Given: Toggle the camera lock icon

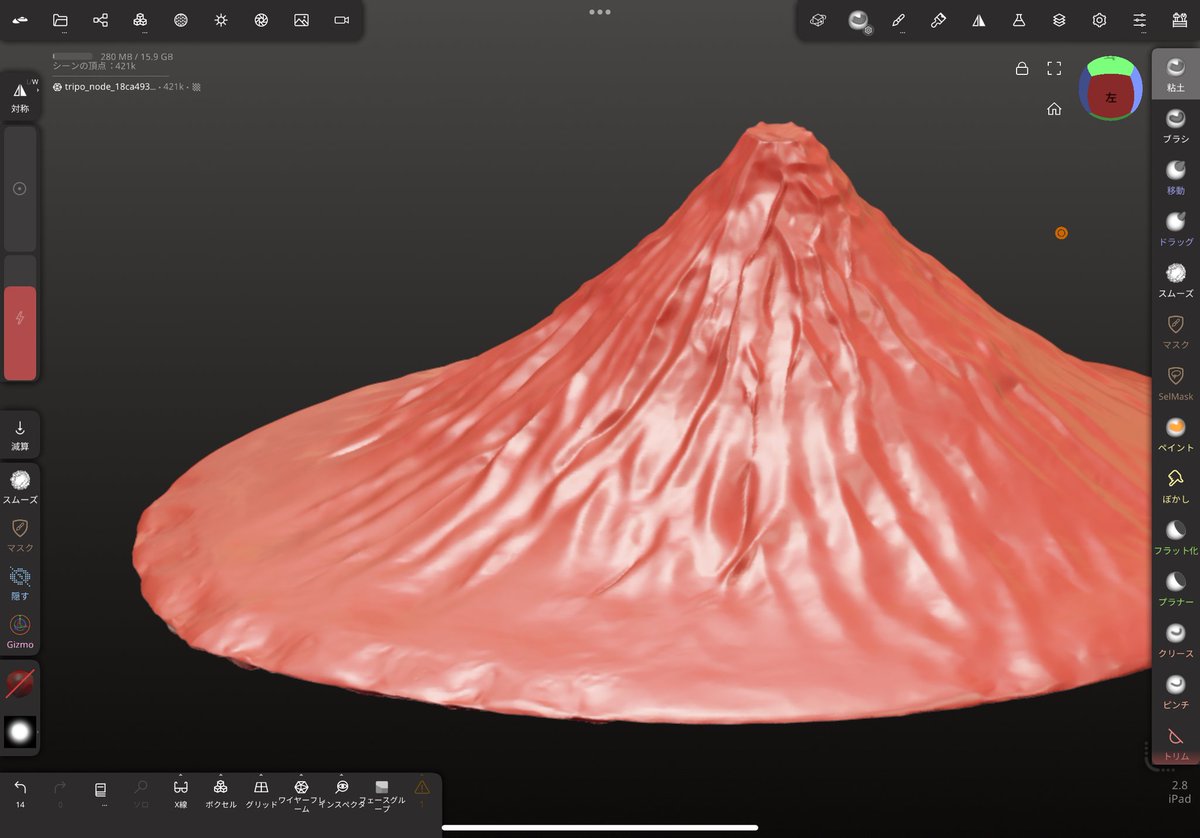Looking at the screenshot, I should [1021, 68].
